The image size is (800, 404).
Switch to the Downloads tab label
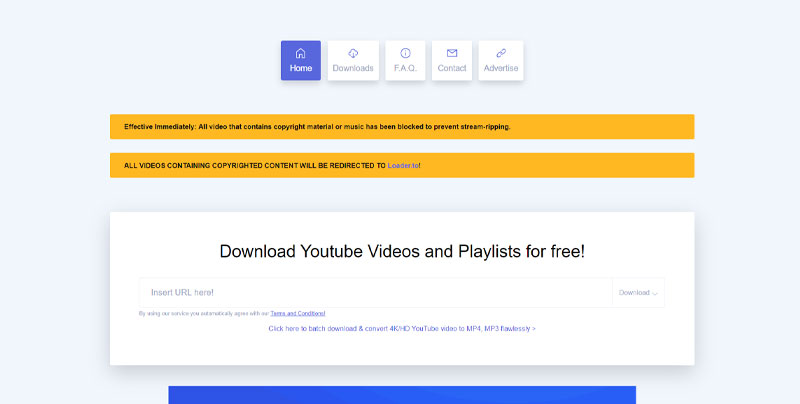pos(353,68)
